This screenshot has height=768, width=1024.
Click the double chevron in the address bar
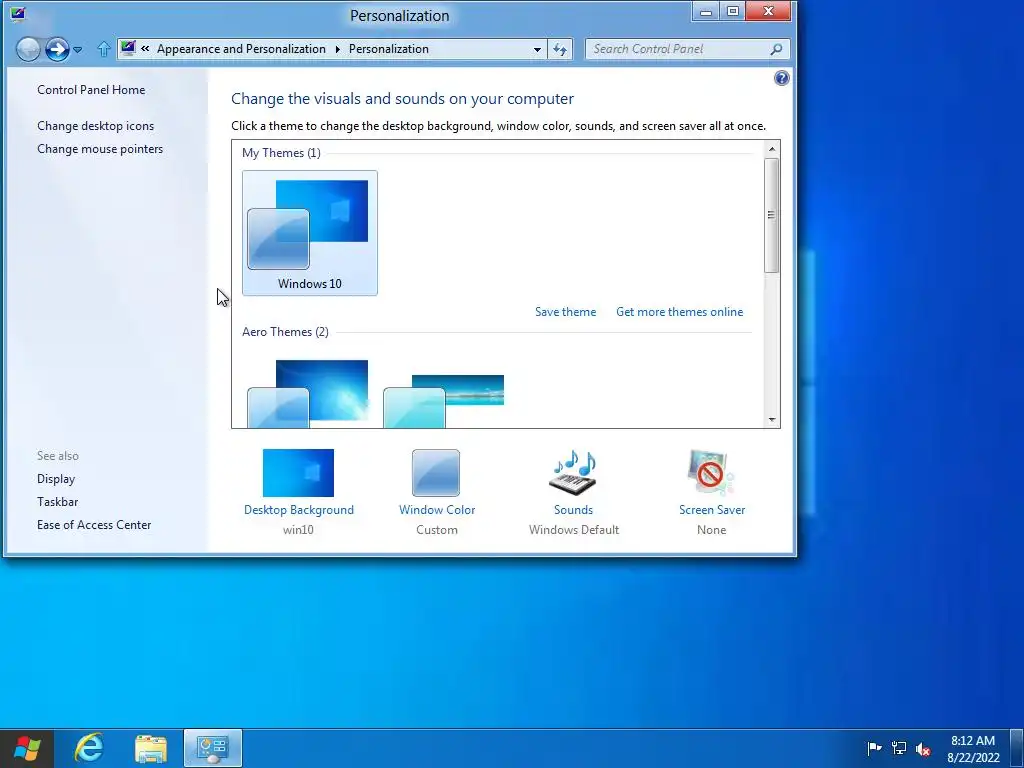click(x=145, y=48)
